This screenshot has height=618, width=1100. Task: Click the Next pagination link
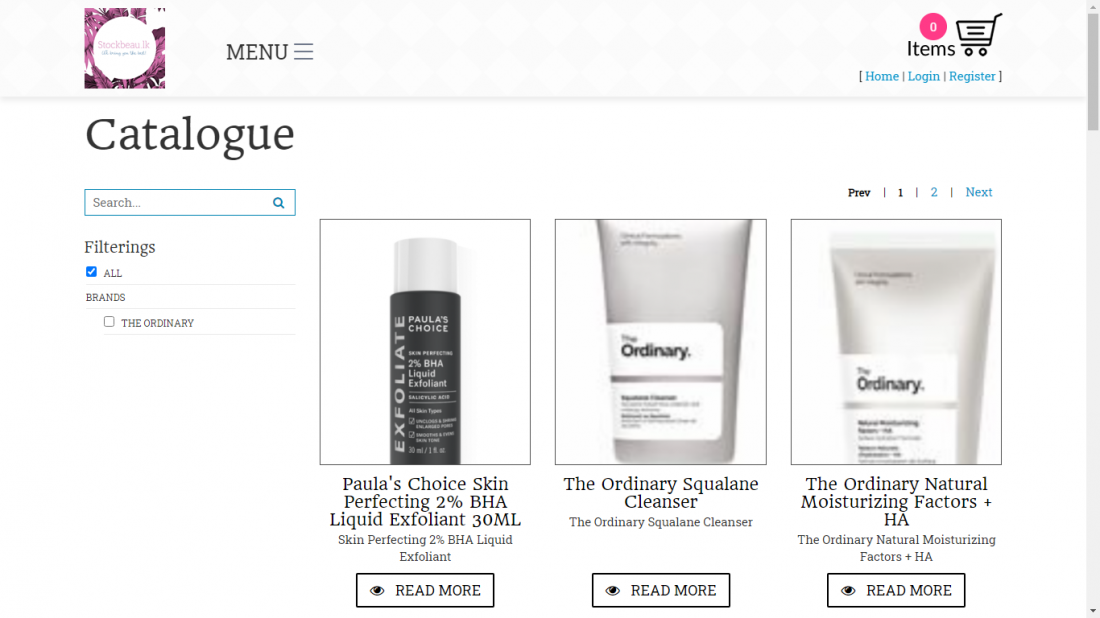pos(979,192)
